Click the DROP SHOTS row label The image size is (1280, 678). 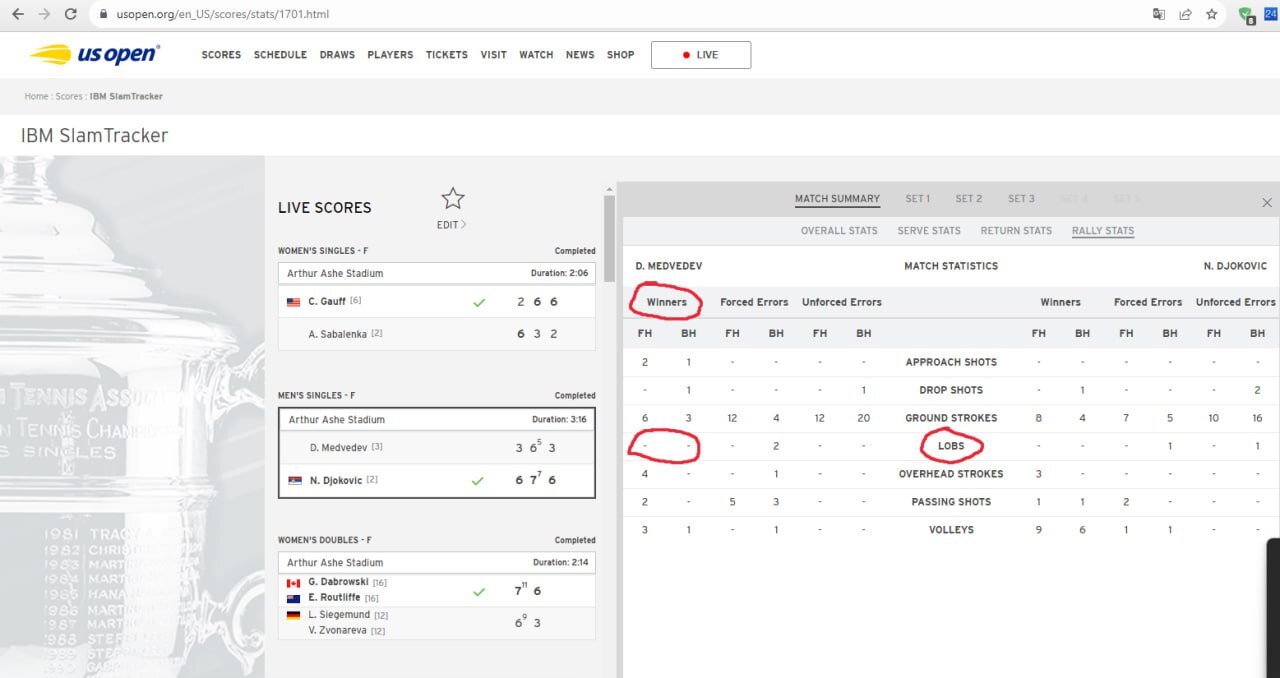[x=951, y=390]
